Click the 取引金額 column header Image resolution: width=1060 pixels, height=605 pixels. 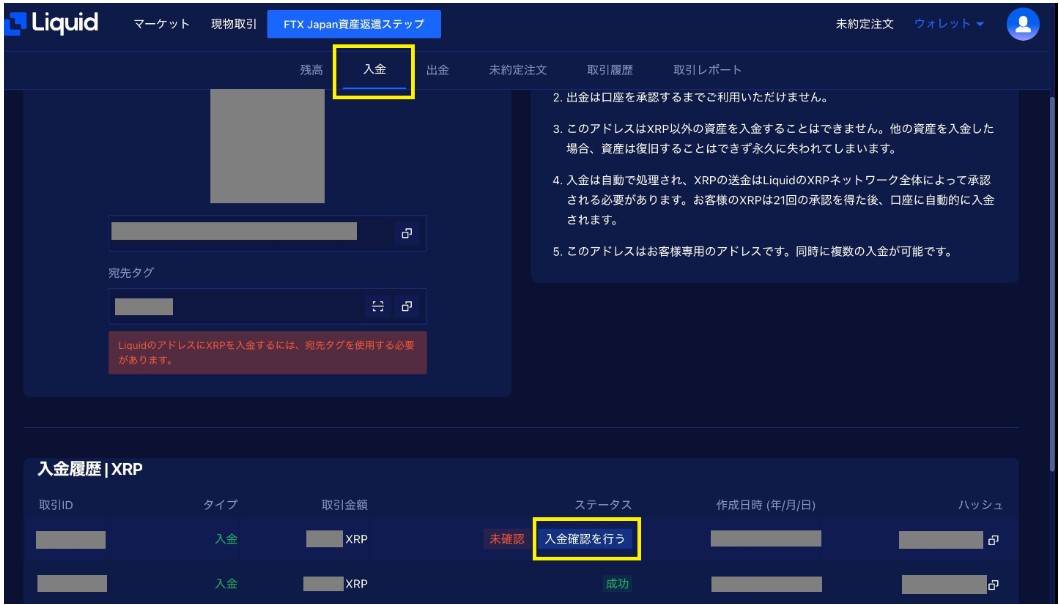345,505
